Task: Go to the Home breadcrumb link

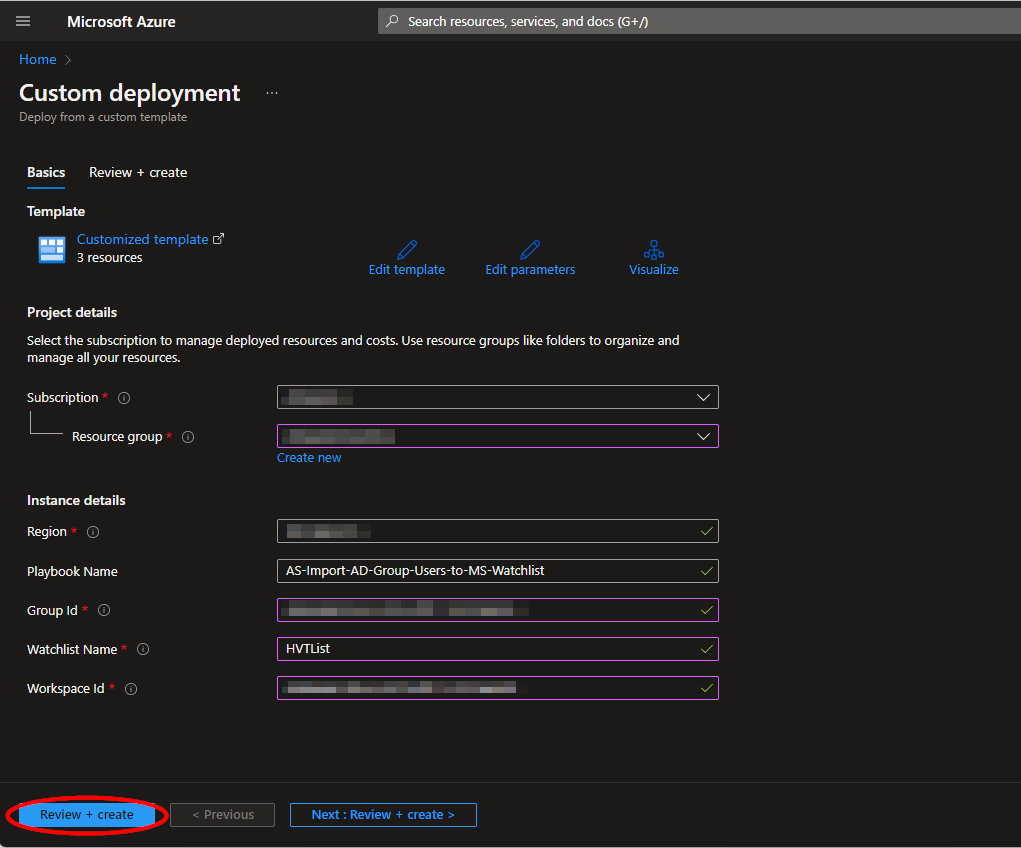Action: (x=38, y=59)
